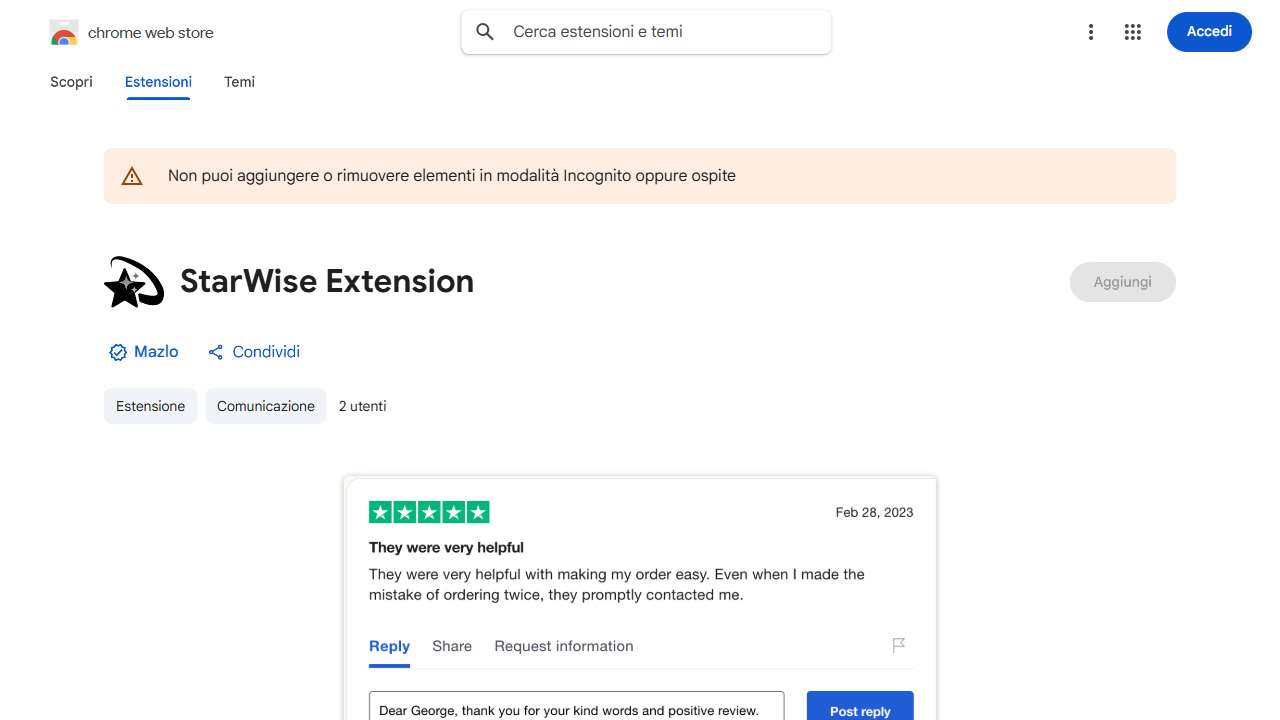Click the Chrome Web Store logo
Screen dimensions: 1280x720
[64, 33]
